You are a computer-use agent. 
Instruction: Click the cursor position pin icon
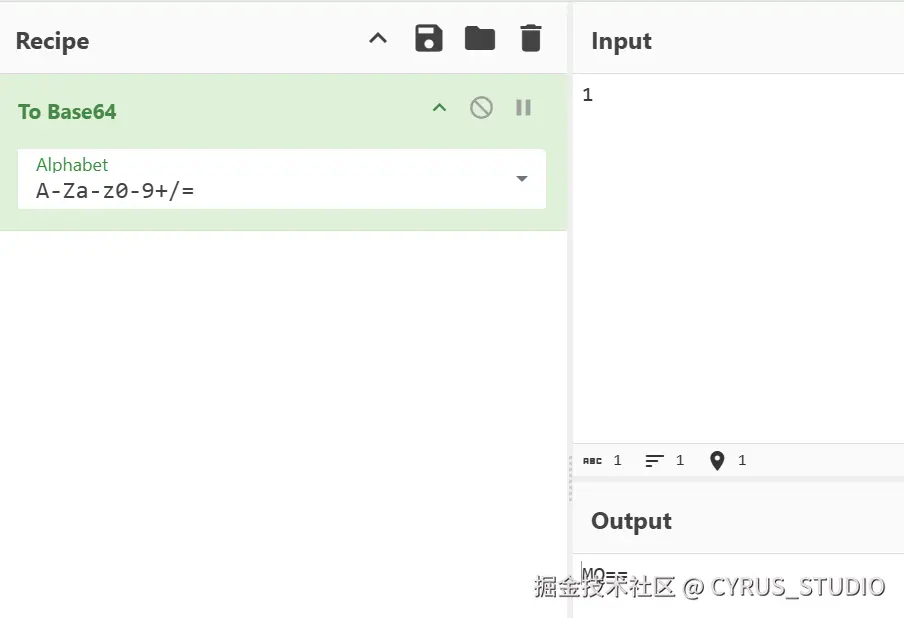click(717, 461)
